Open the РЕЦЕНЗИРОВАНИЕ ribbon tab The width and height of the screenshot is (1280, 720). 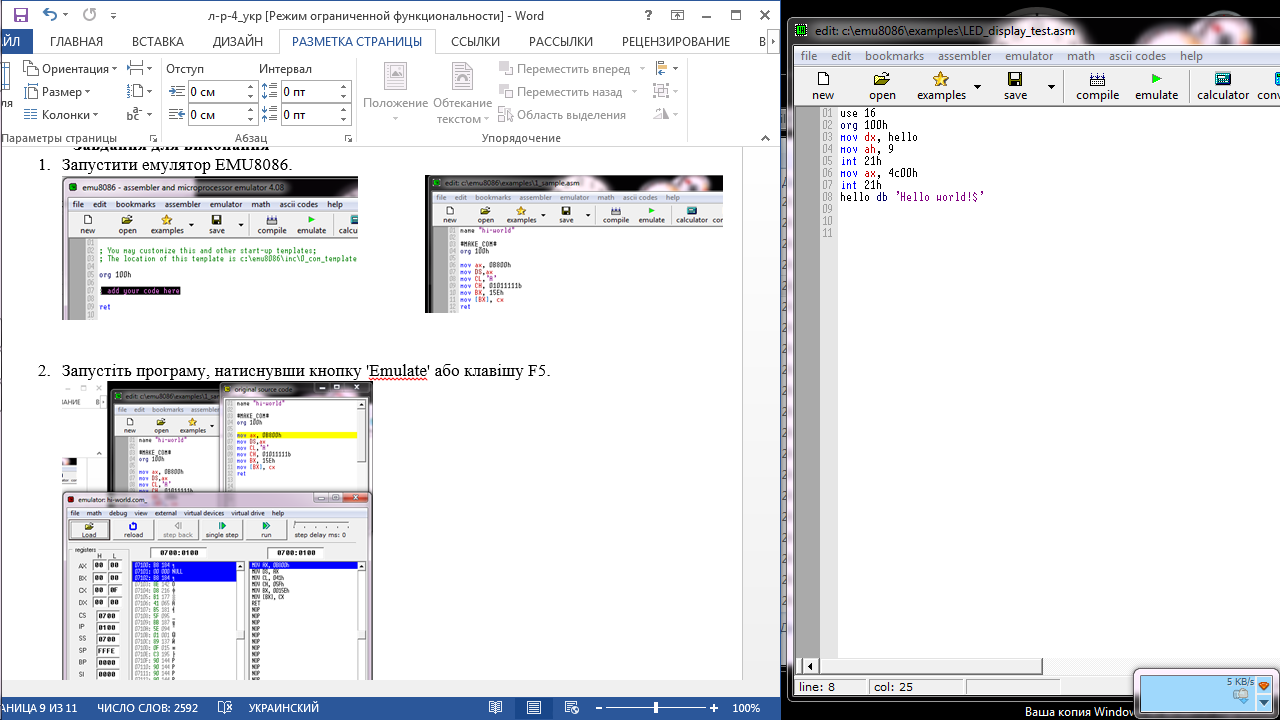point(676,41)
